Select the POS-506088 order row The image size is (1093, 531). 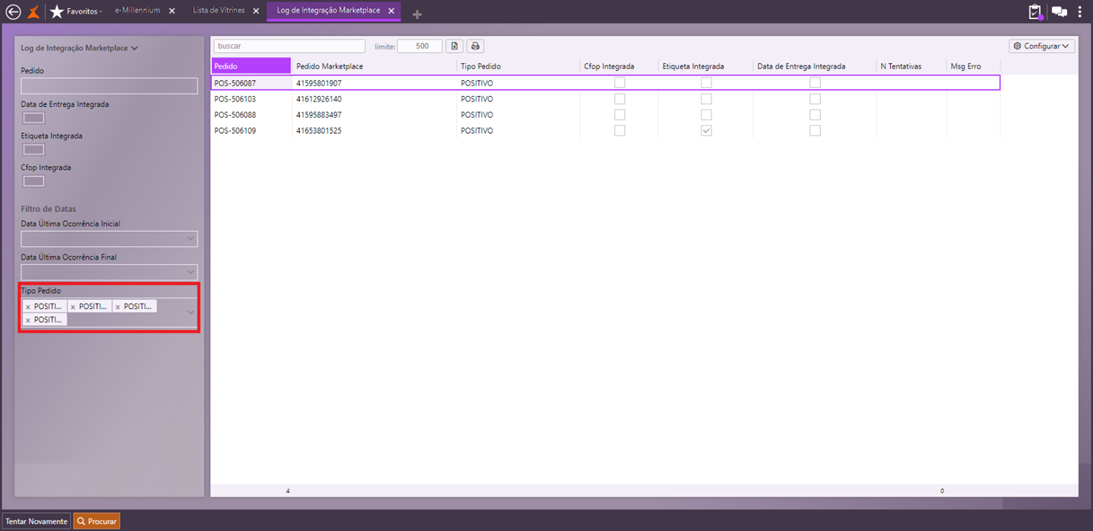[606, 114]
